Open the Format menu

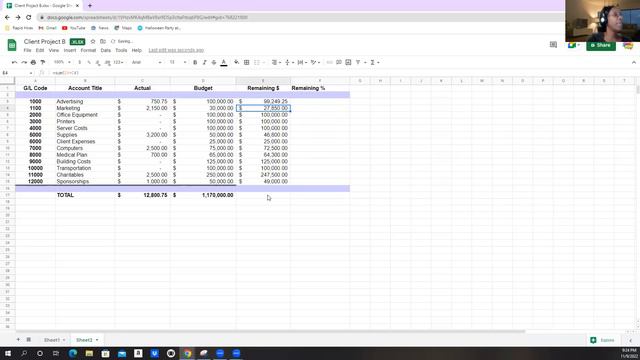tap(88, 50)
